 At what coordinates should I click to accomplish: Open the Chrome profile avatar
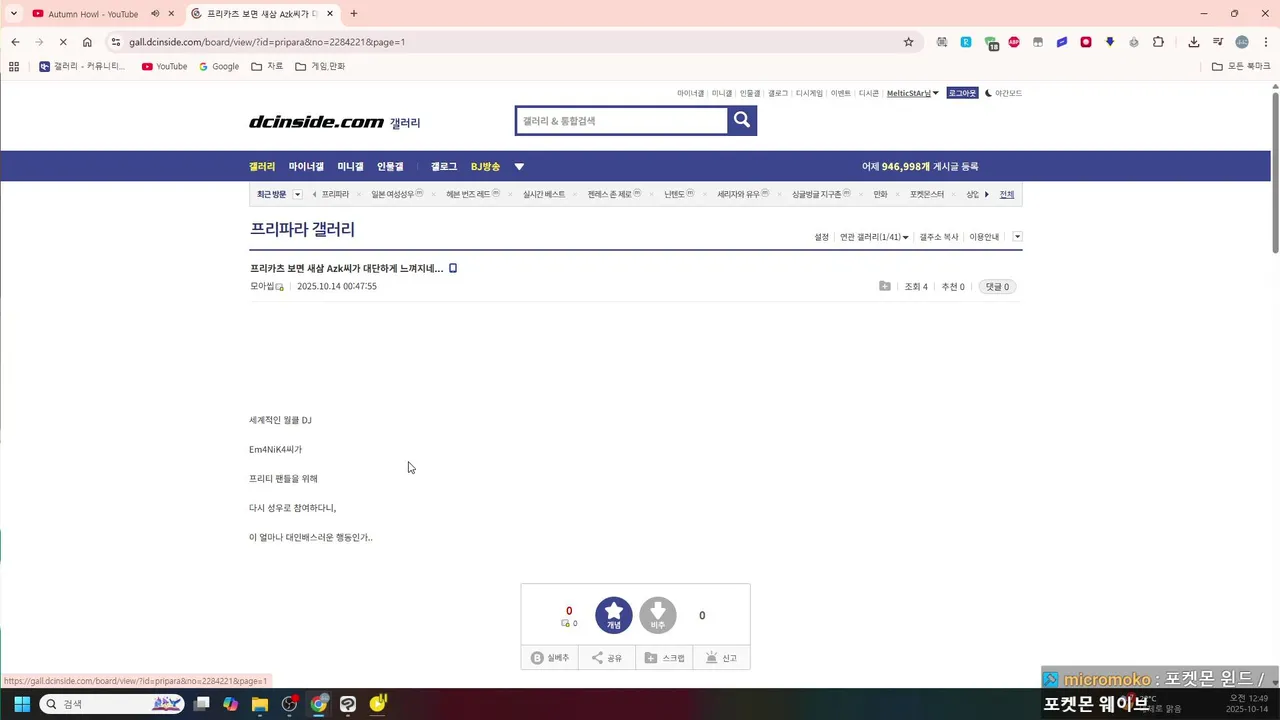[x=1242, y=42]
